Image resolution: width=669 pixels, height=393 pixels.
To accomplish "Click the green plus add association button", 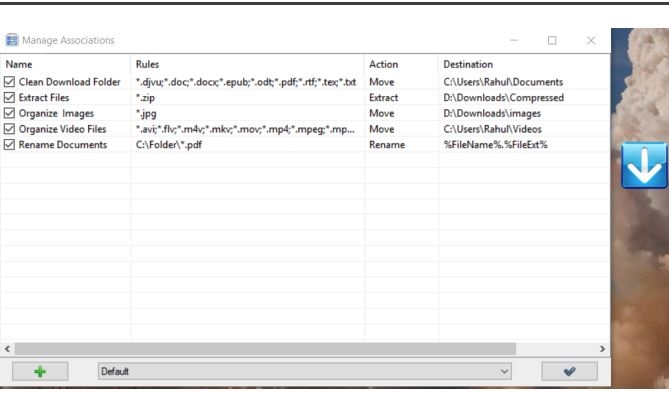I will pyautogui.click(x=40, y=371).
